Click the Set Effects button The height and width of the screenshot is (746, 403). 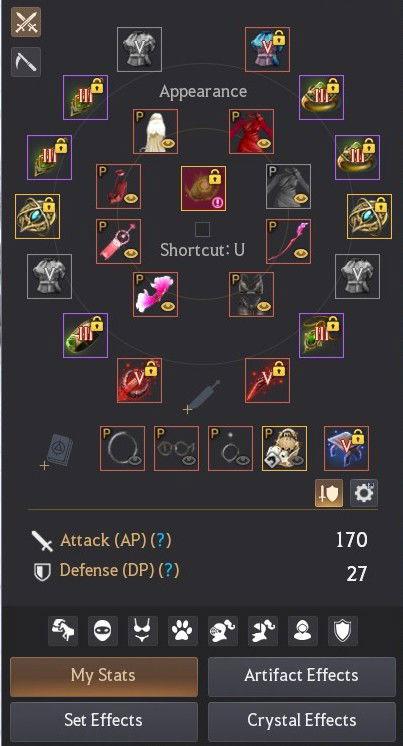pos(104,720)
